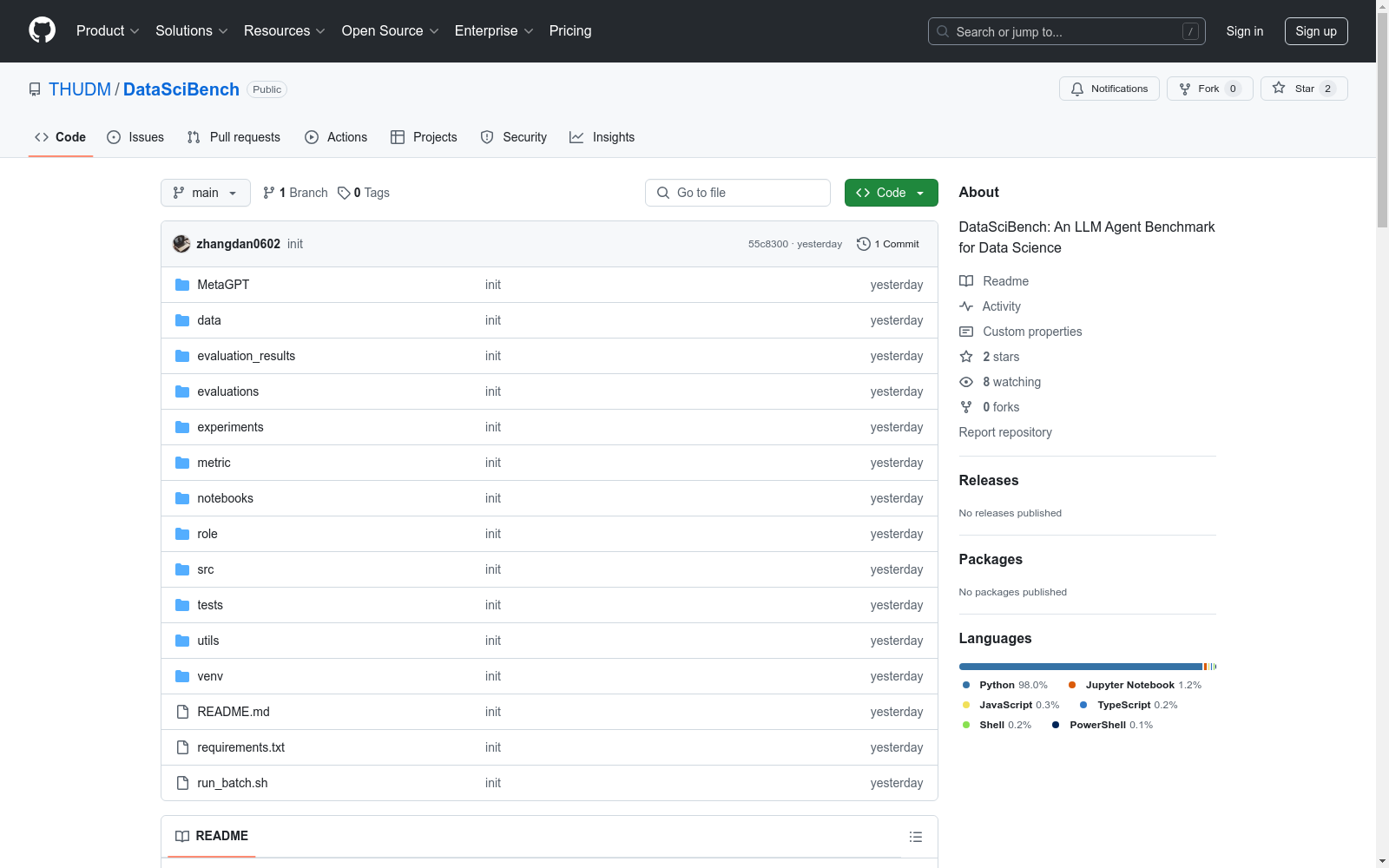This screenshot has width=1389, height=868.
Task: Open the Product menu
Action: pos(108,30)
